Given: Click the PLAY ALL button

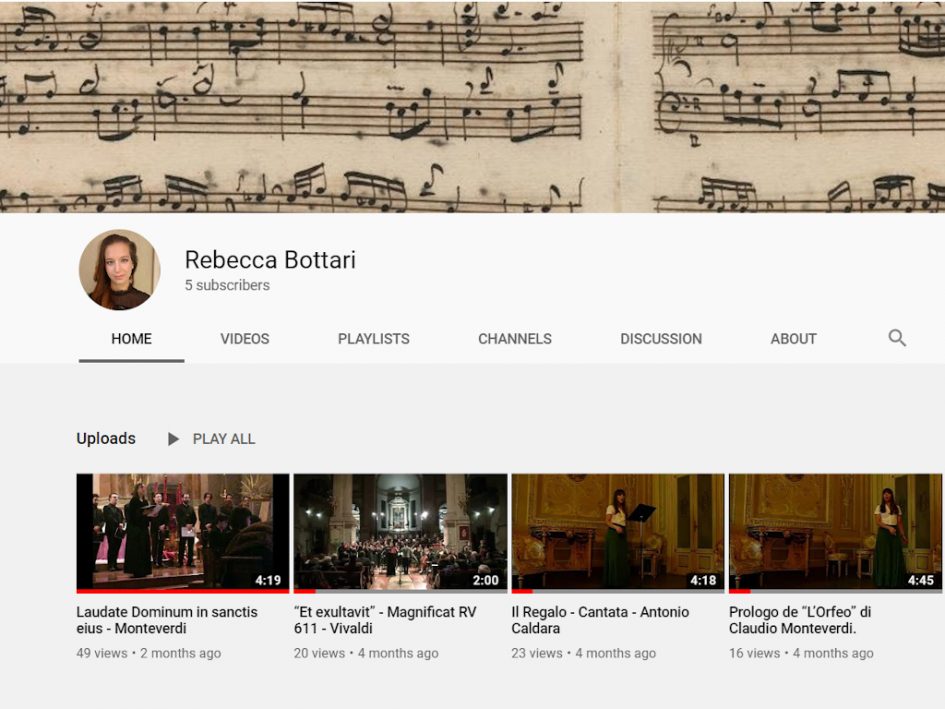Looking at the screenshot, I should 224,439.
